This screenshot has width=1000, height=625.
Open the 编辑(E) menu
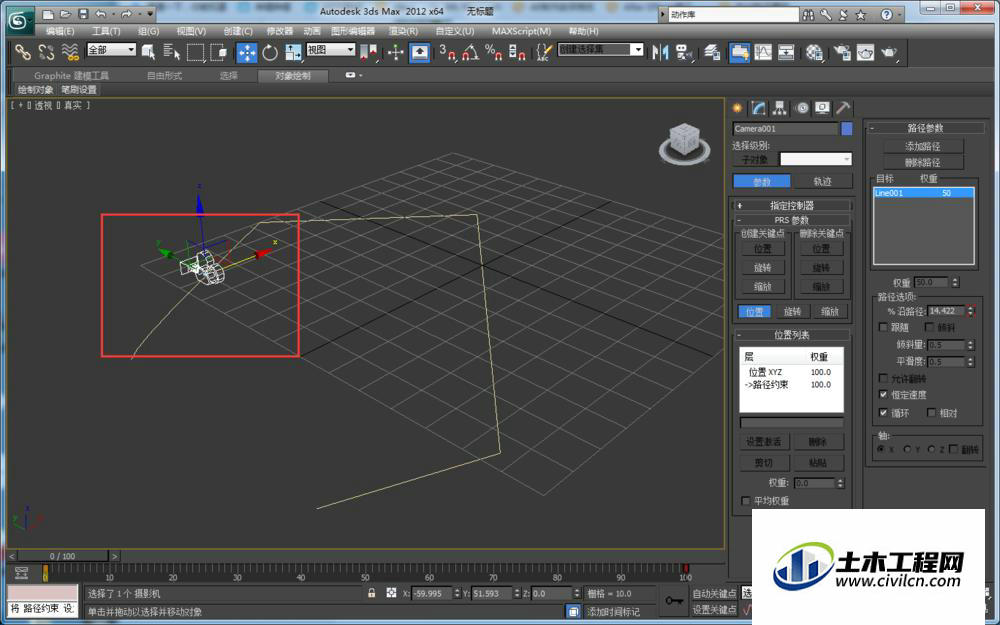point(59,31)
